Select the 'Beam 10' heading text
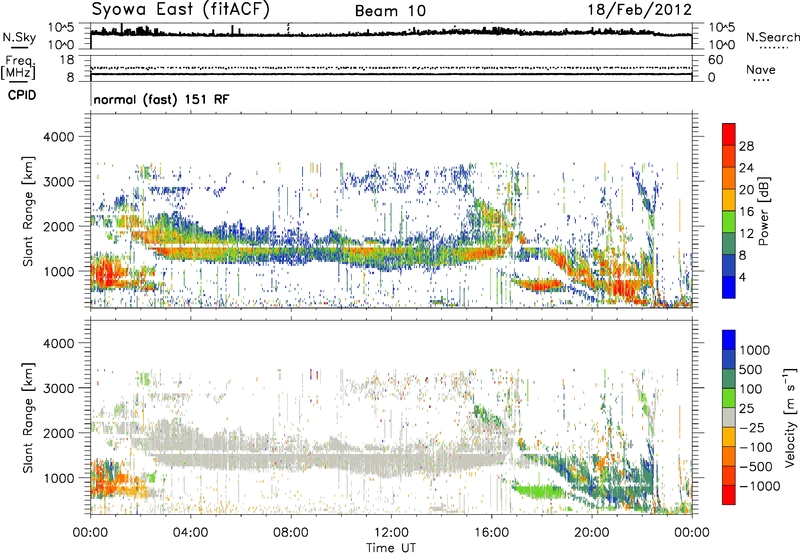Image resolution: width=800 pixels, height=554 pixels. (x=390, y=11)
